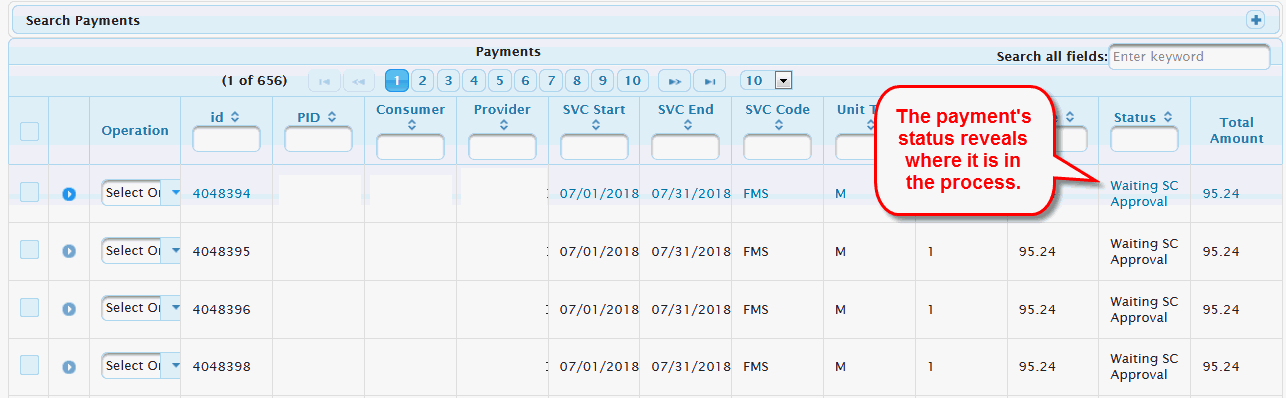Viewport: 1286px width, 398px height.
Task: Go to page 10 of results
Action: (x=632, y=81)
